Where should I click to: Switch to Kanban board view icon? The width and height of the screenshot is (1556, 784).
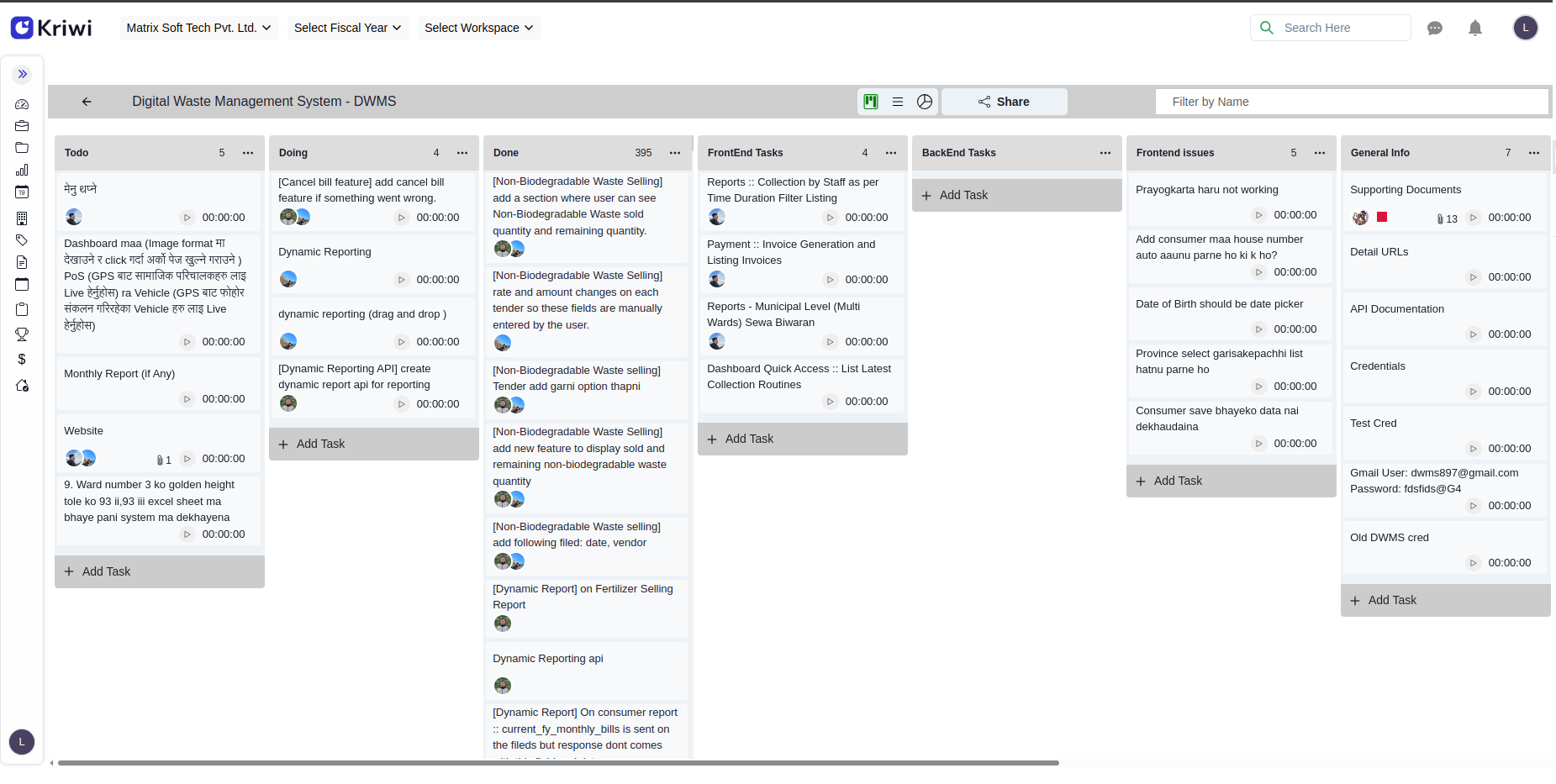[871, 102]
